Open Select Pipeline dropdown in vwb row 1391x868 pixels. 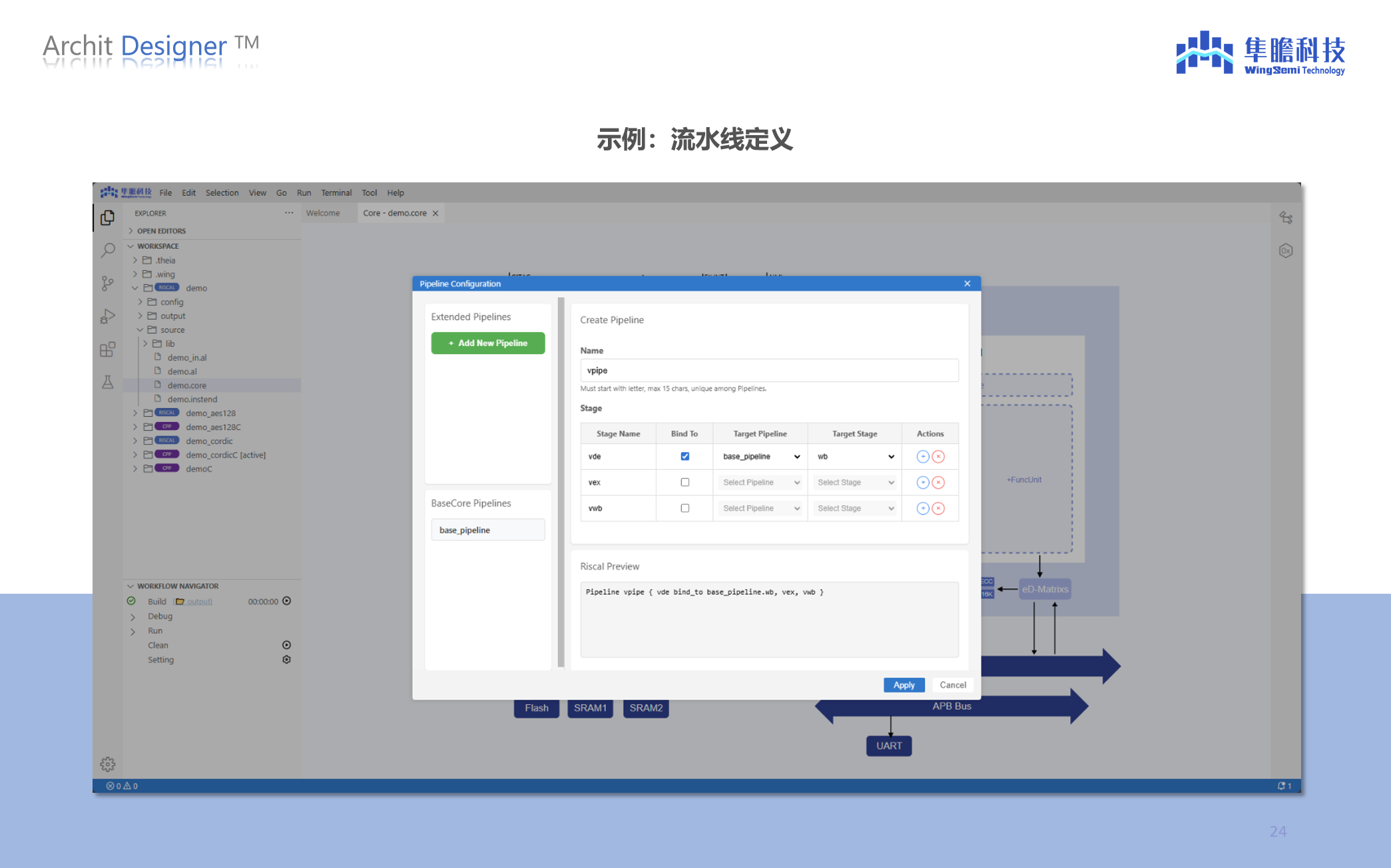[760, 509]
